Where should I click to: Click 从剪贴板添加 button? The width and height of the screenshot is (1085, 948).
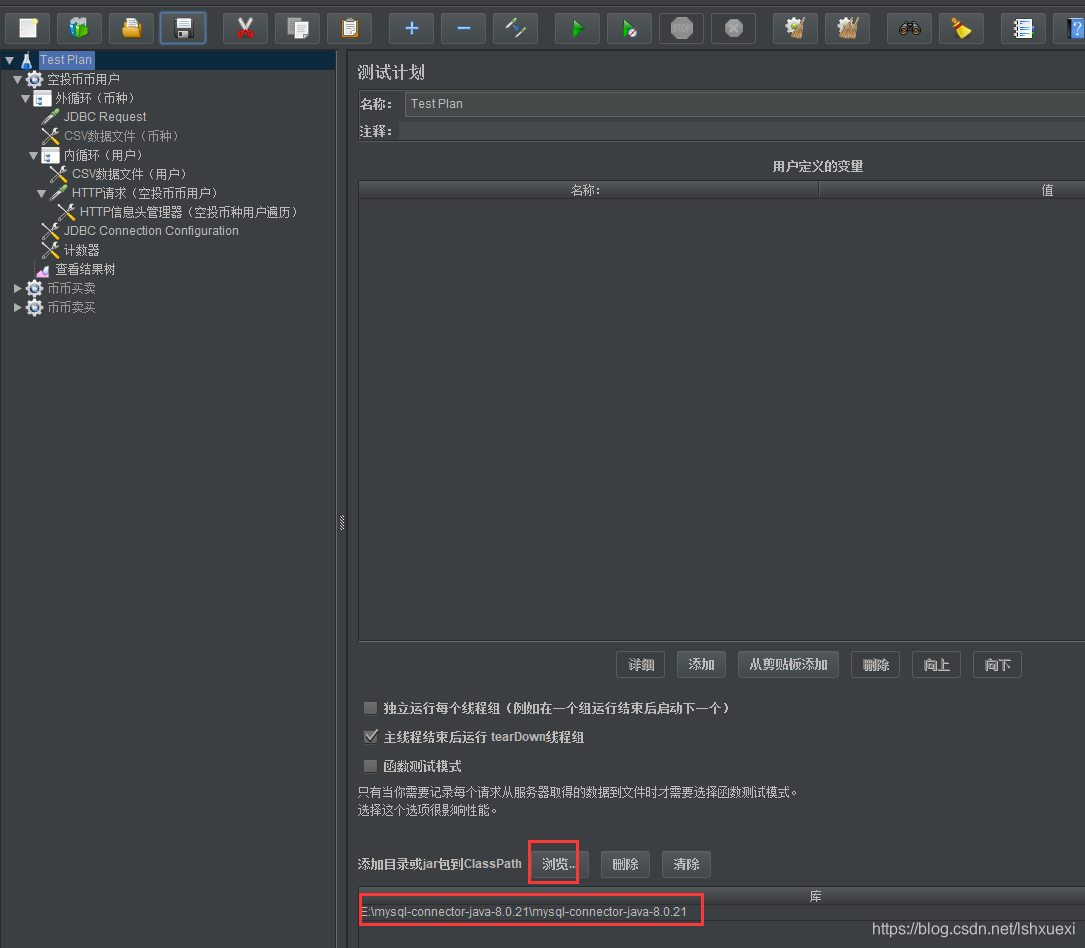(x=788, y=664)
